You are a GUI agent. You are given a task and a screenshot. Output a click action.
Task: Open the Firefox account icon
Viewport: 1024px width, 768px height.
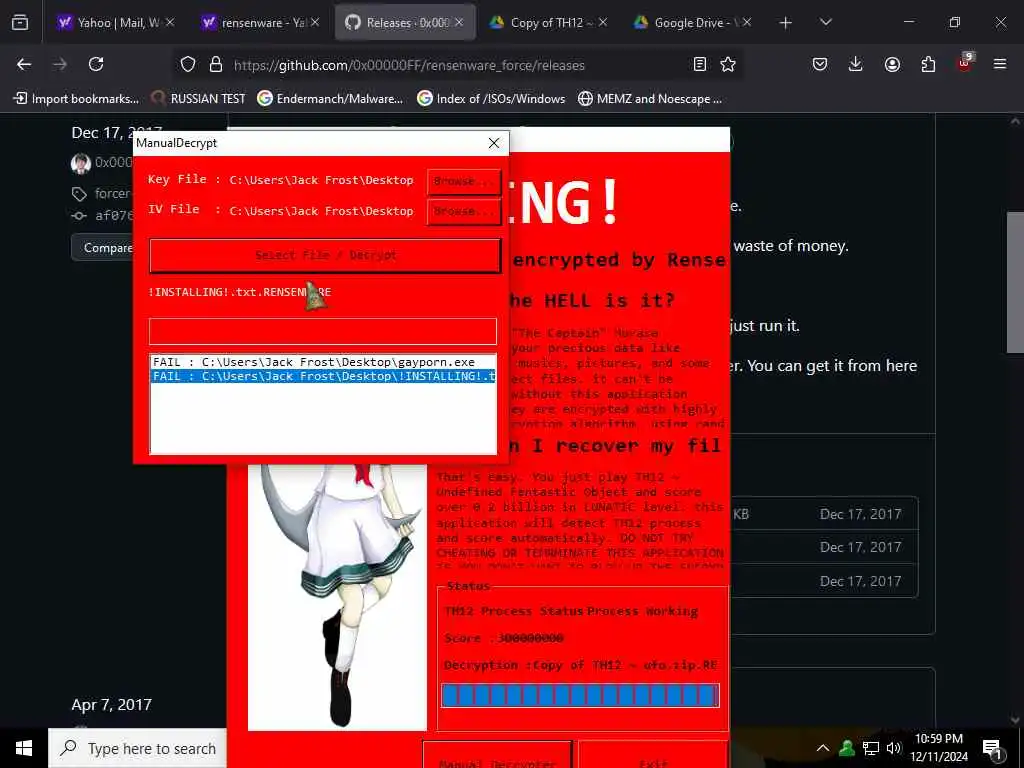[x=892, y=64]
